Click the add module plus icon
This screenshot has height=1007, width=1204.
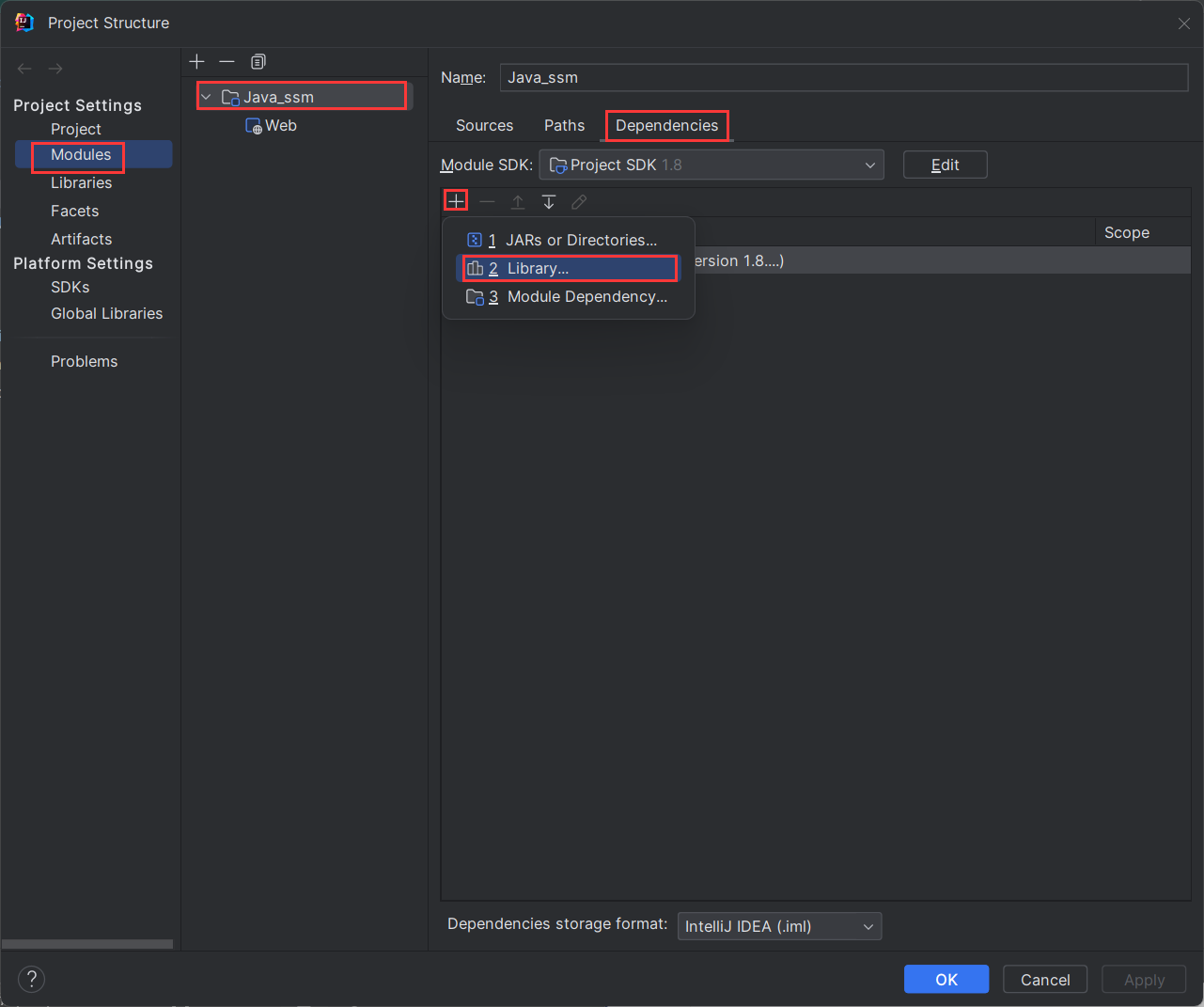point(196,61)
